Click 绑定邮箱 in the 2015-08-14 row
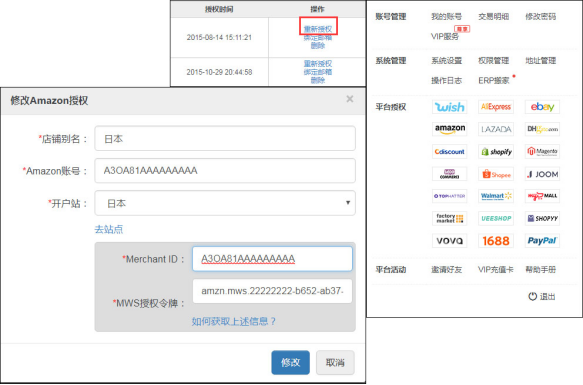 click(x=318, y=38)
